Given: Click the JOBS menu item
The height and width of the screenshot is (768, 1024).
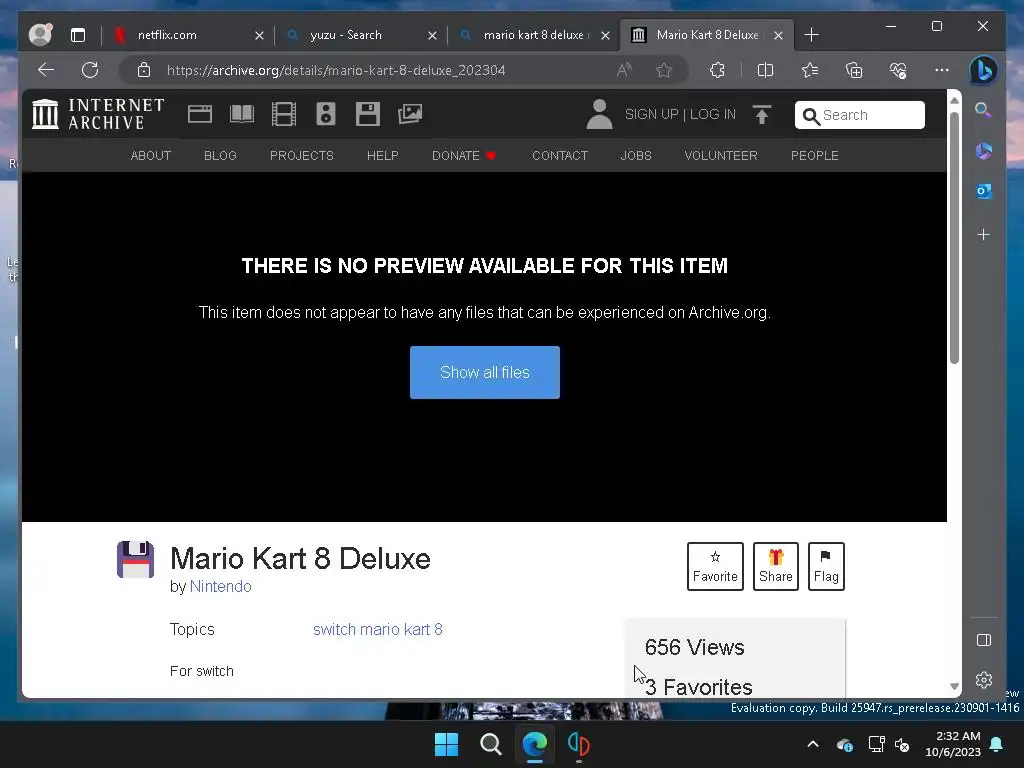Looking at the screenshot, I should pos(636,155).
